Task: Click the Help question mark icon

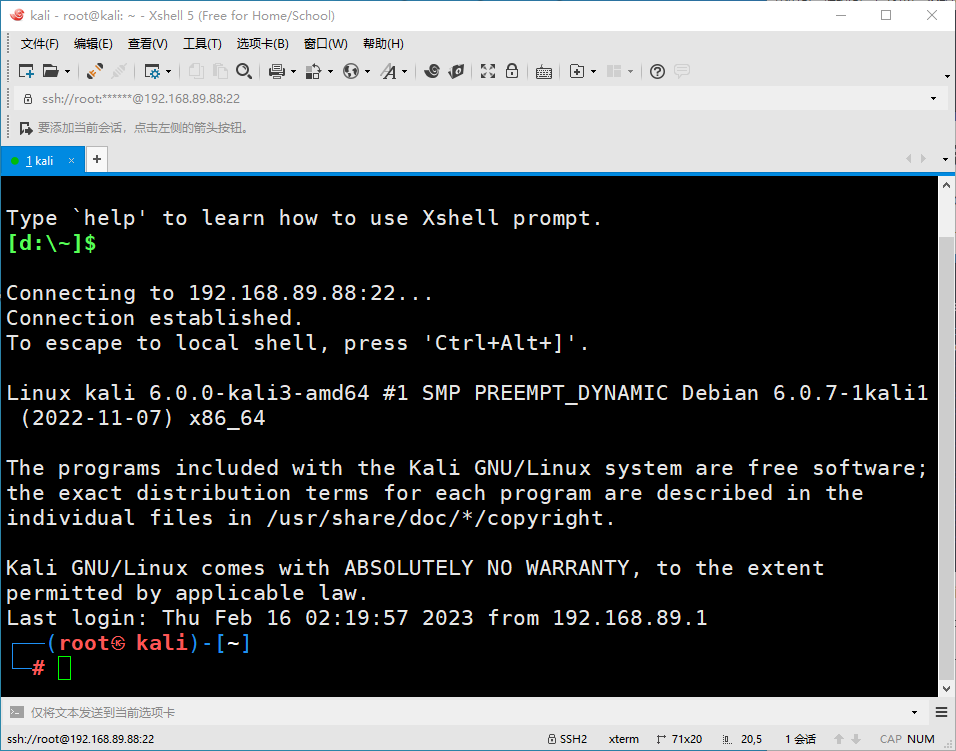Action: pyautogui.click(x=657, y=71)
